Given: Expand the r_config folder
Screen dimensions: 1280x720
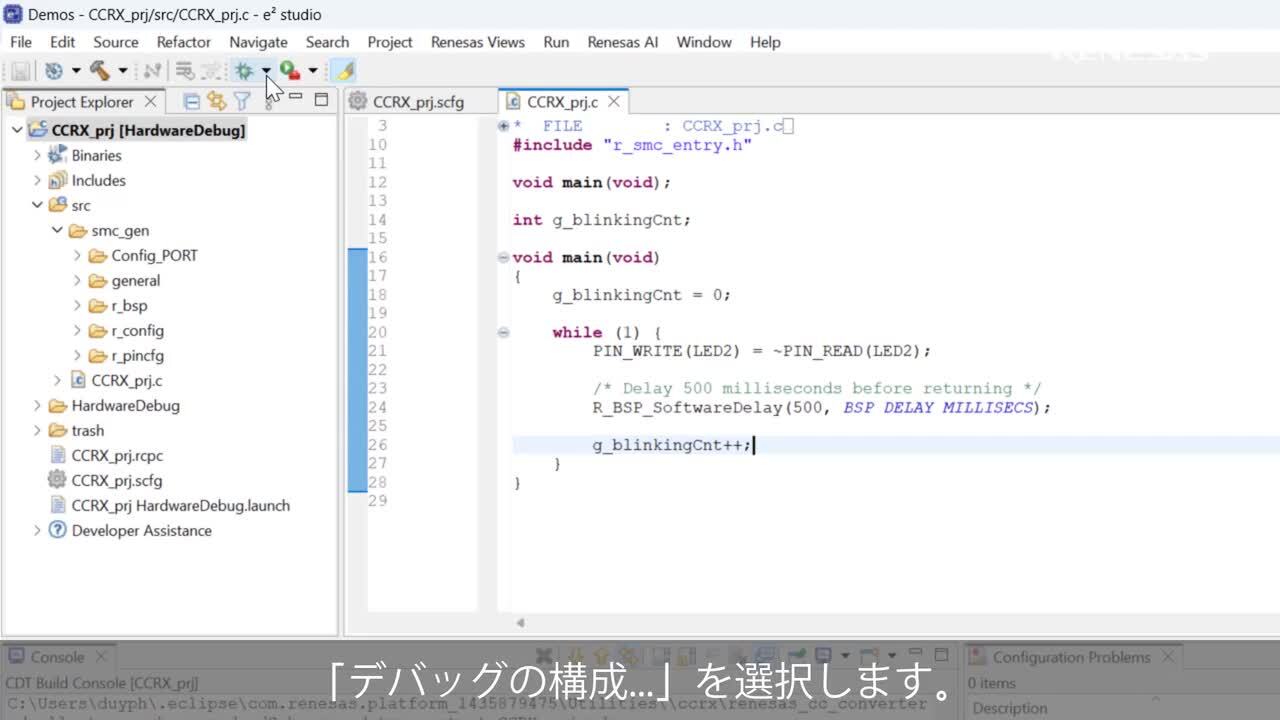Looking at the screenshot, I should click(77, 330).
